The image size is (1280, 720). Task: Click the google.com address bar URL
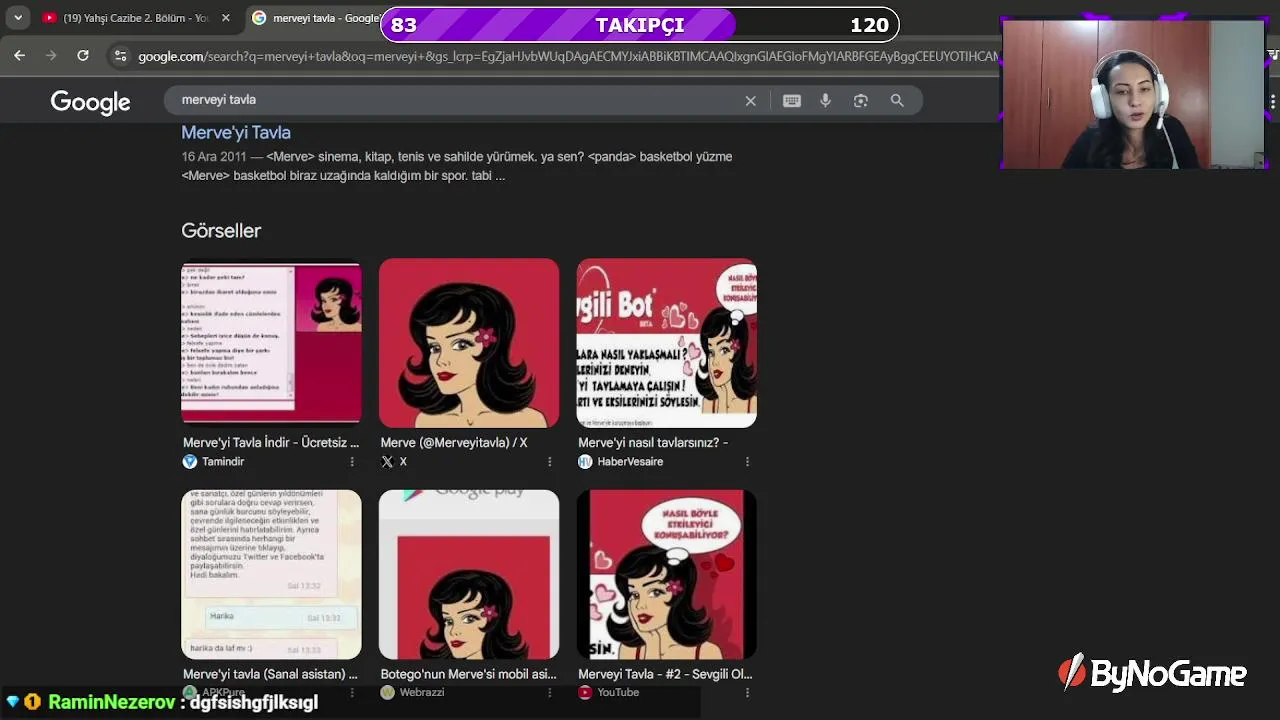(567, 57)
